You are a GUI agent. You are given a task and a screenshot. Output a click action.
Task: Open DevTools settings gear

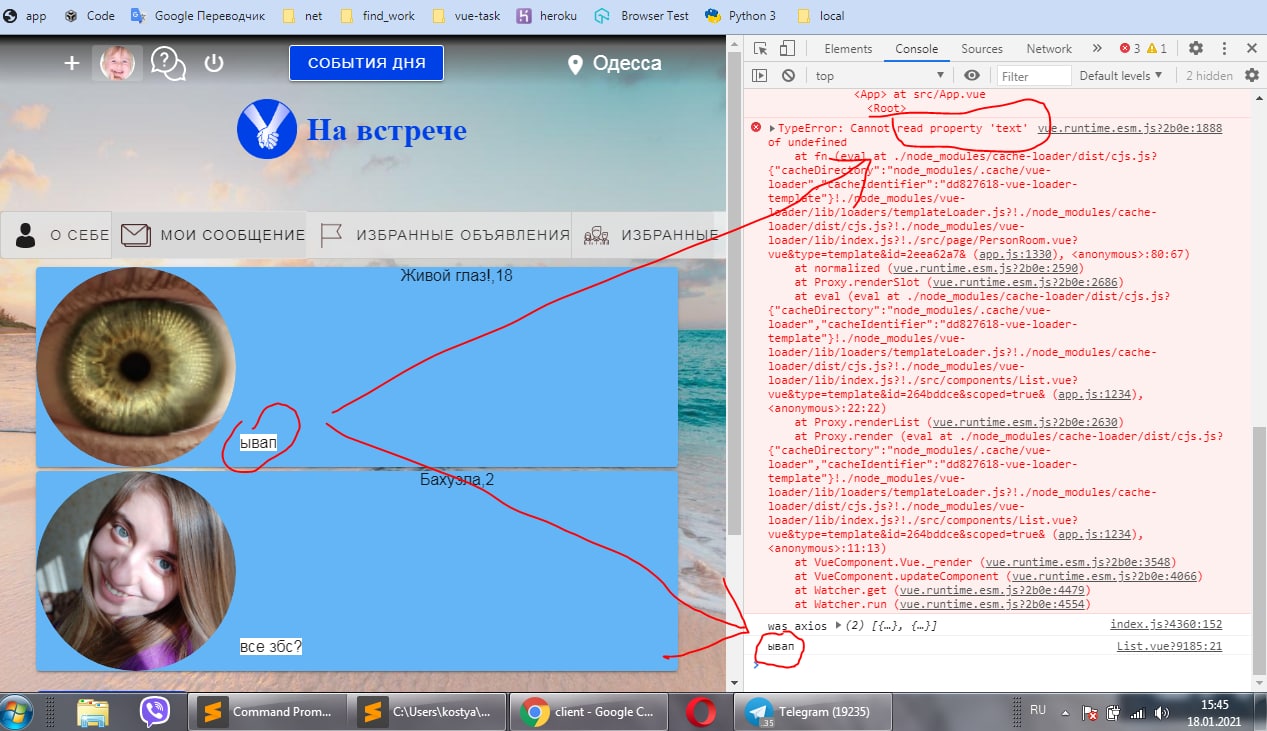coord(1195,48)
